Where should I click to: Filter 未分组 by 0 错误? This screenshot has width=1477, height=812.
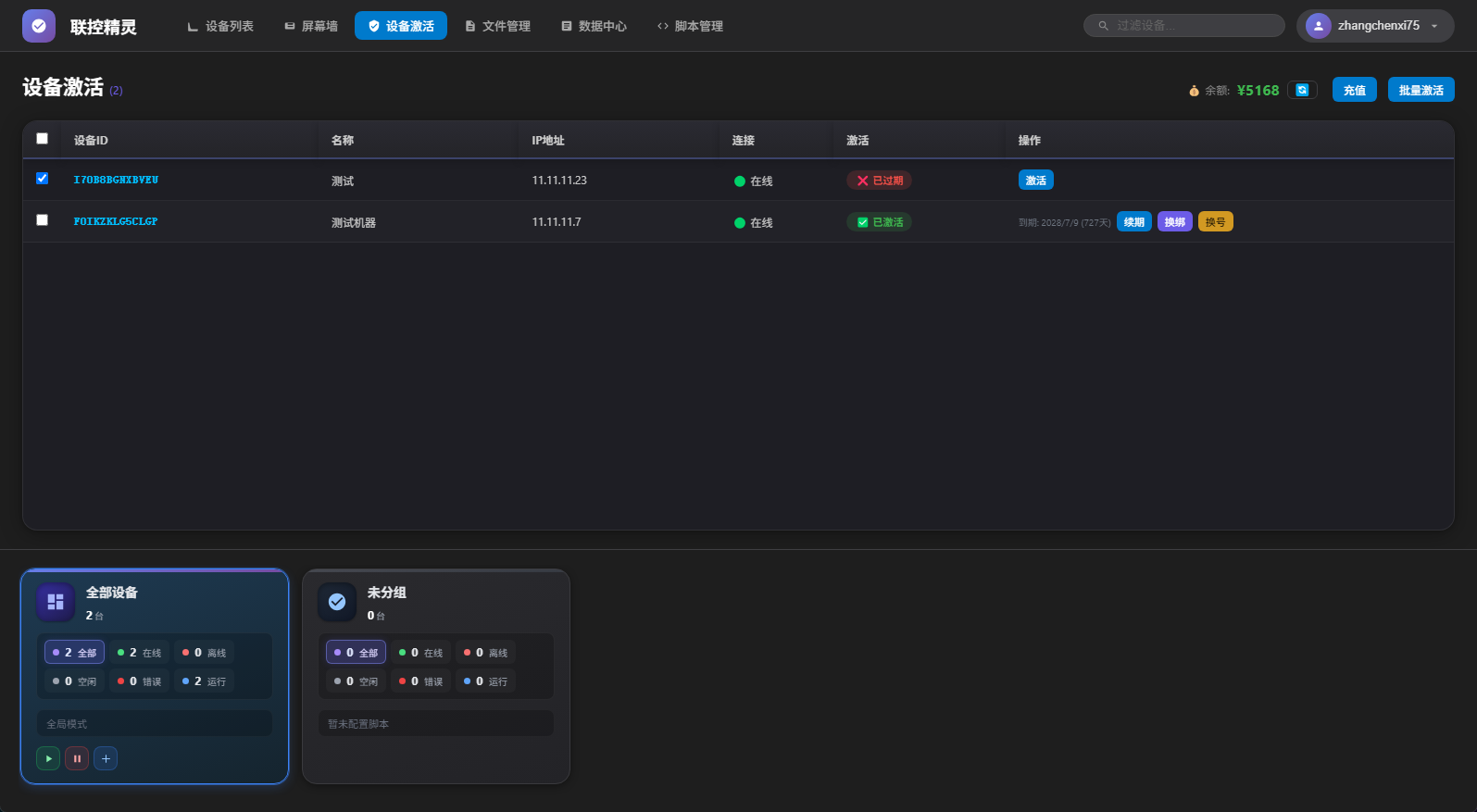[420, 681]
